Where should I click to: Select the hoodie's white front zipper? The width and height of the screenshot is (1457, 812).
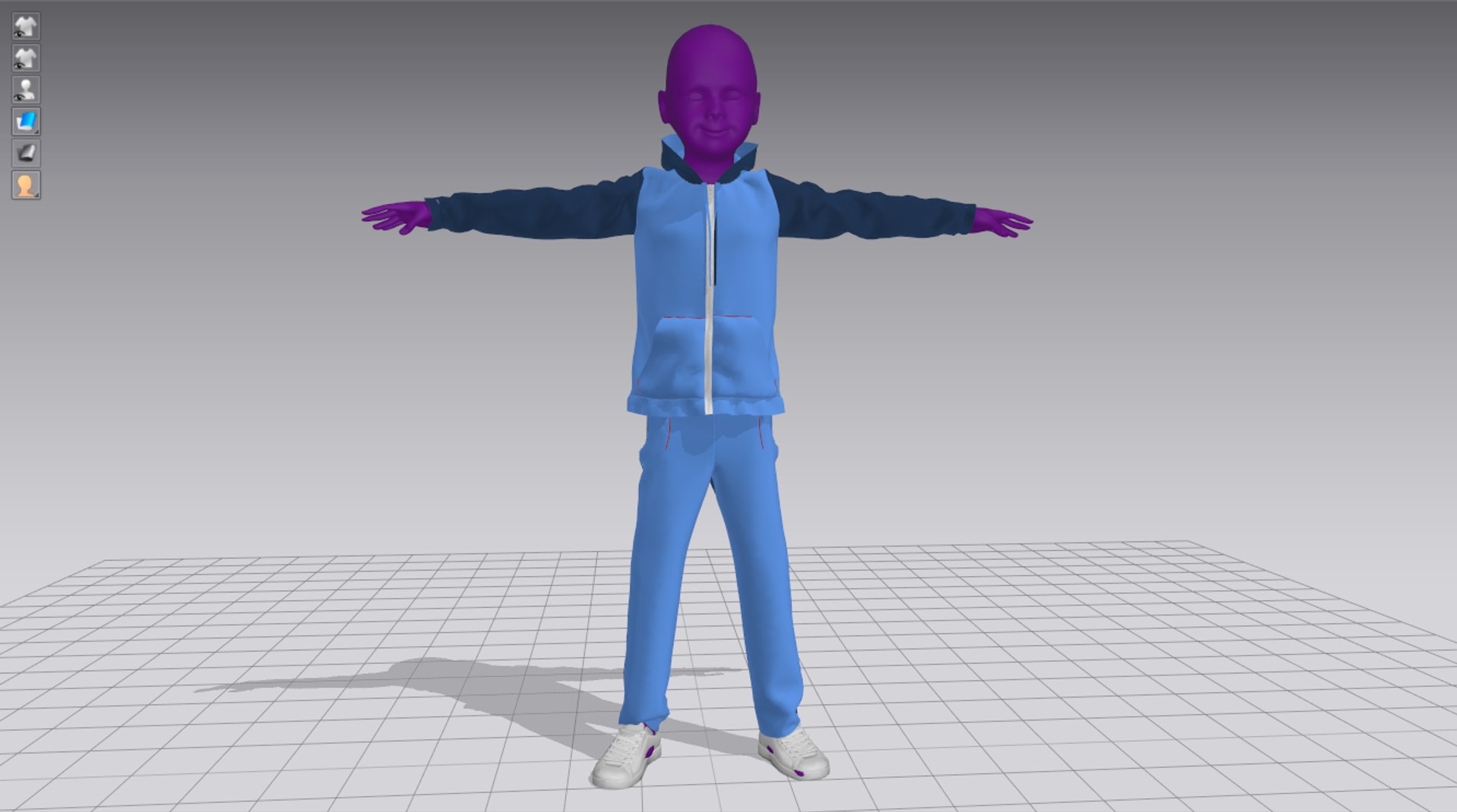[x=710, y=300]
